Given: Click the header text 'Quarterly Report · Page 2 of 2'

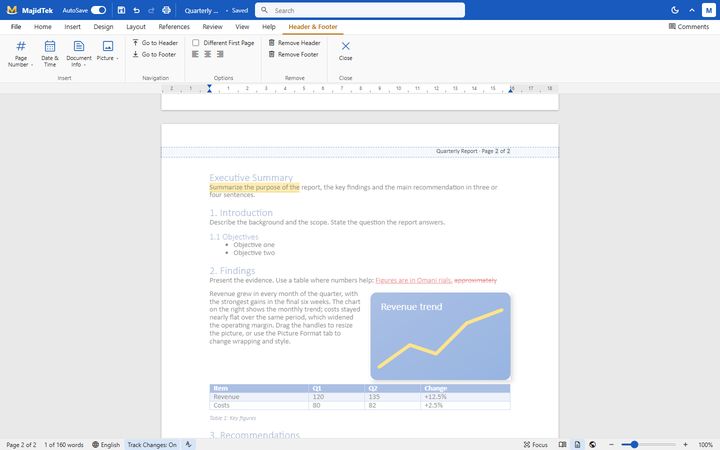Looking at the screenshot, I should pos(473,151).
